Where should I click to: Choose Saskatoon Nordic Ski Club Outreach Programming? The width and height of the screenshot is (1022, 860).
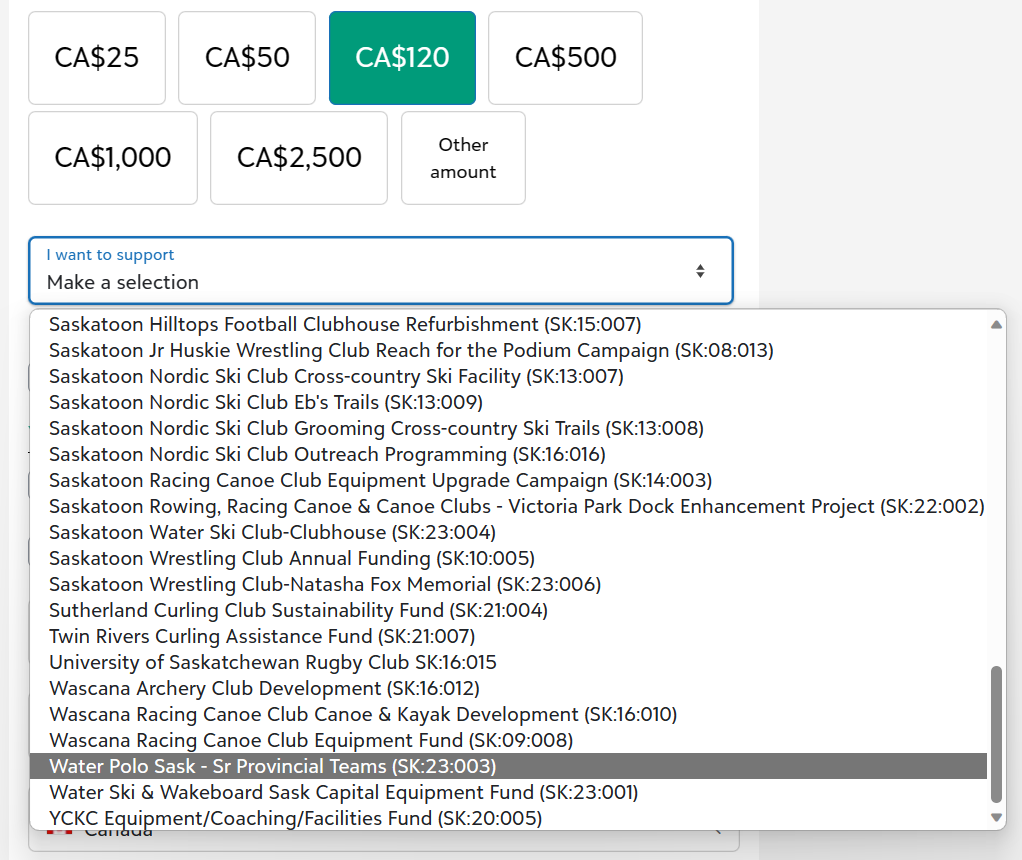(508, 454)
